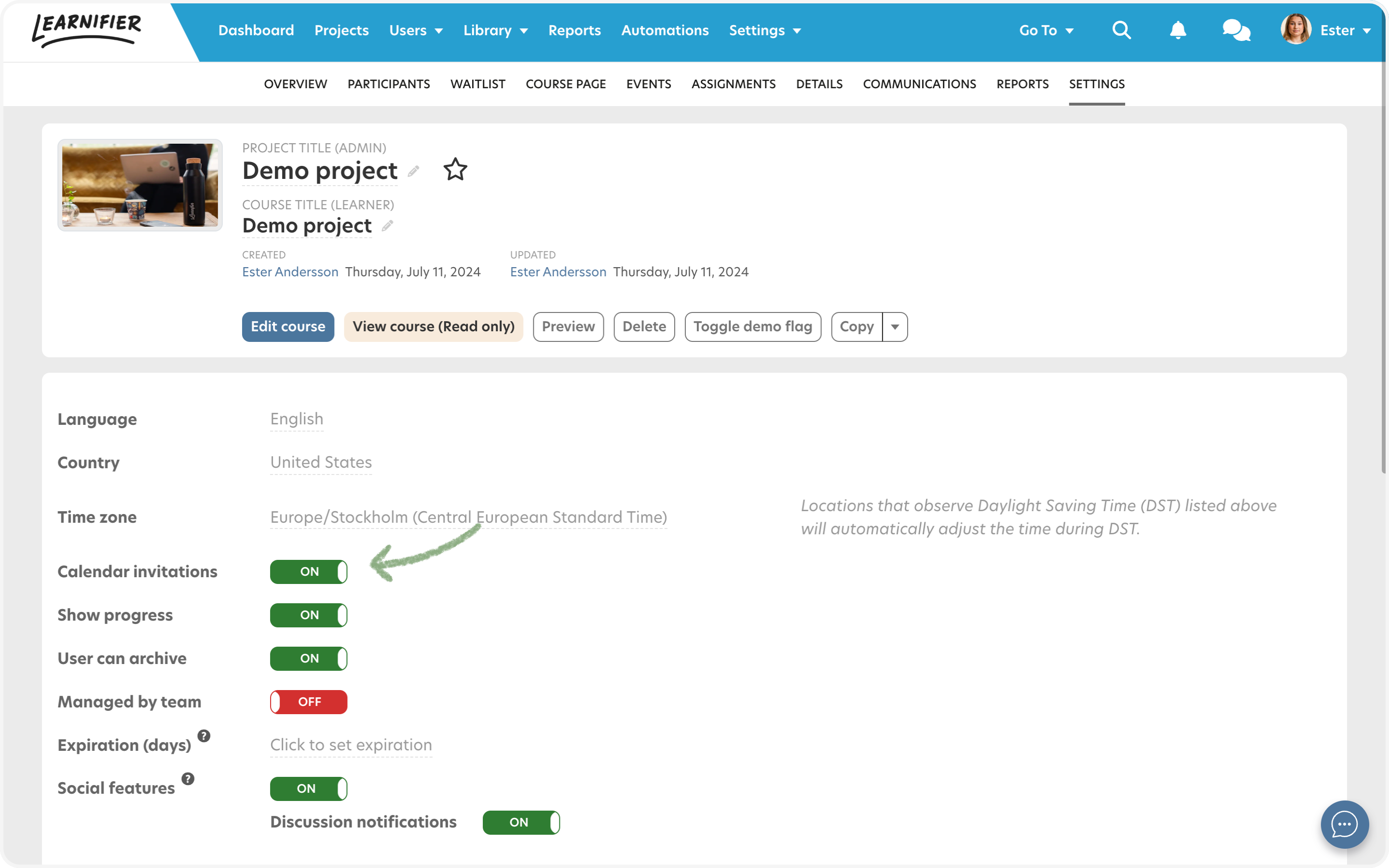
Task: Open the Communications tab
Action: tap(920, 84)
